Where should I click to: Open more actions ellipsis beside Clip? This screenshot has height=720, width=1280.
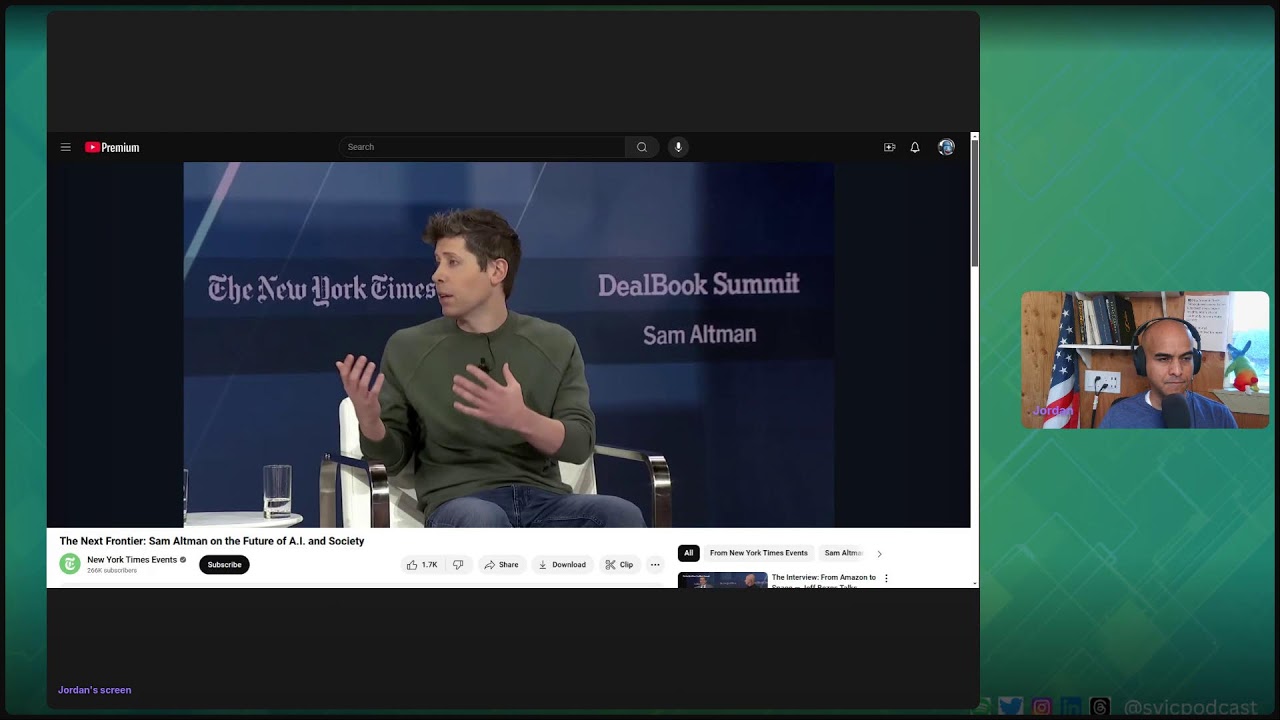pos(655,565)
